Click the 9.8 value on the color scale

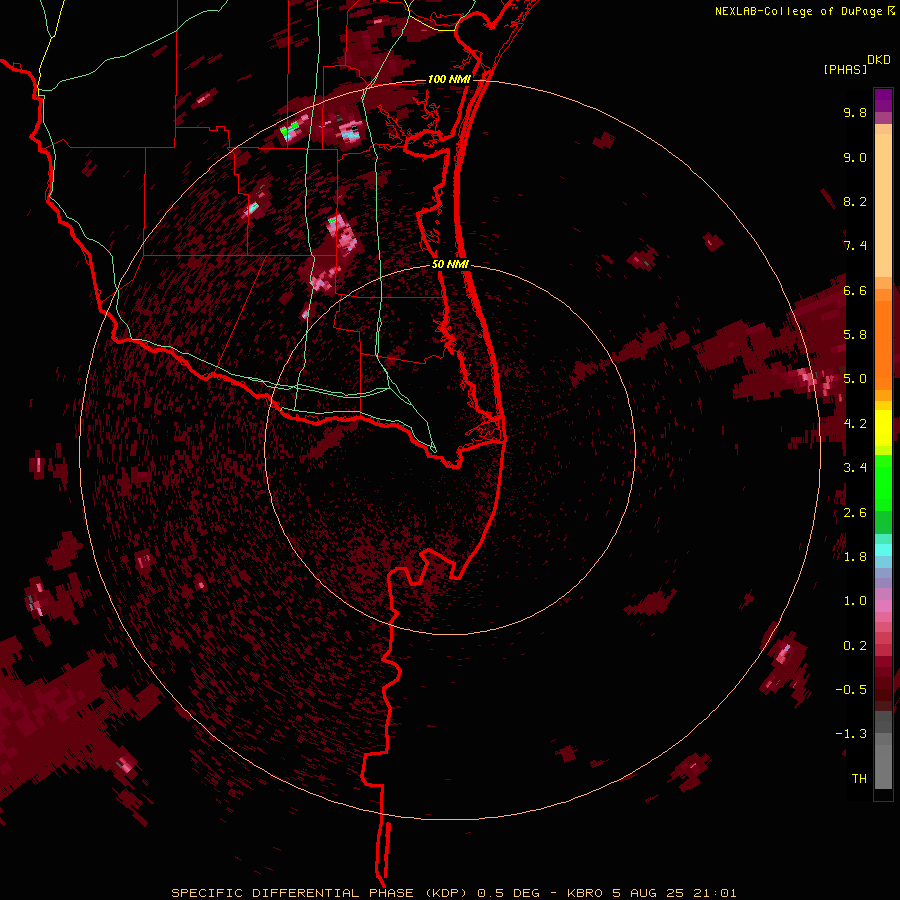pos(855,113)
